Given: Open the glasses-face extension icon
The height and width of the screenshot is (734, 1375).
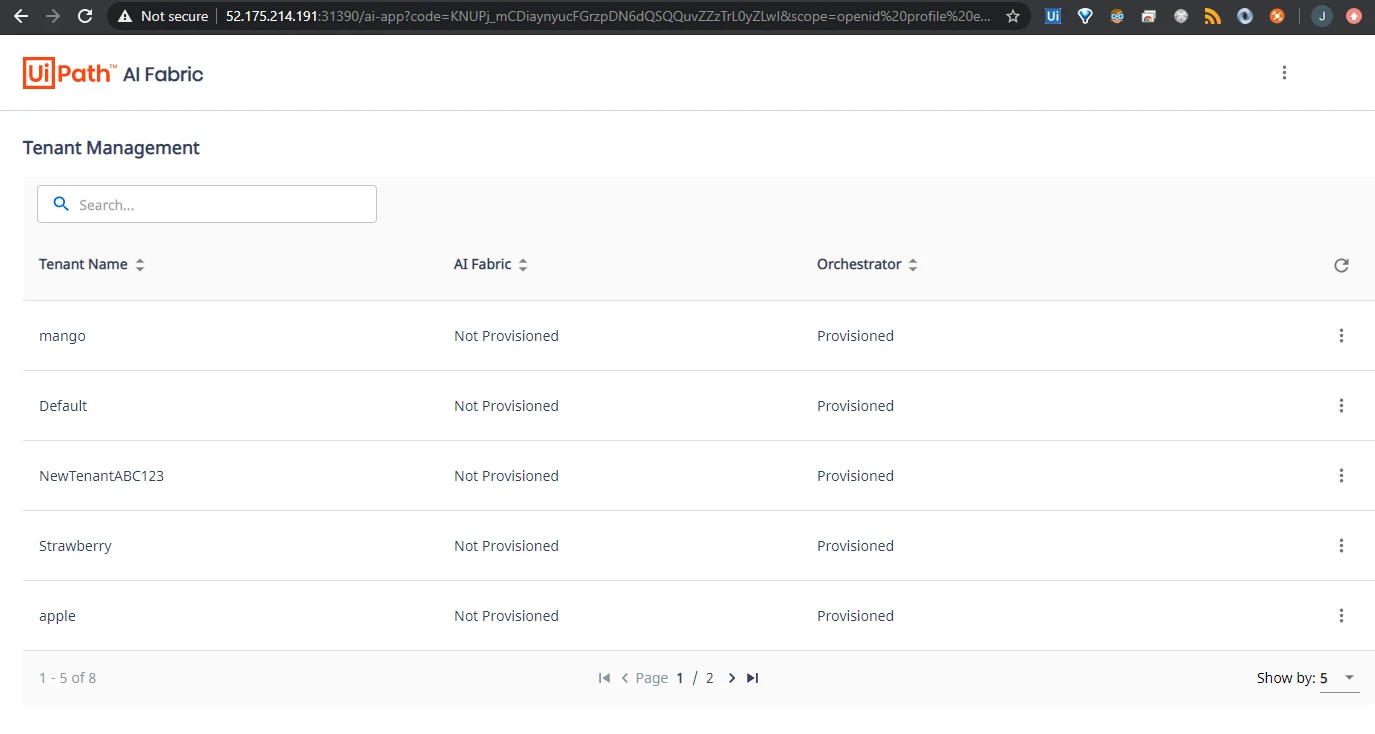Looking at the screenshot, I should tap(1117, 16).
